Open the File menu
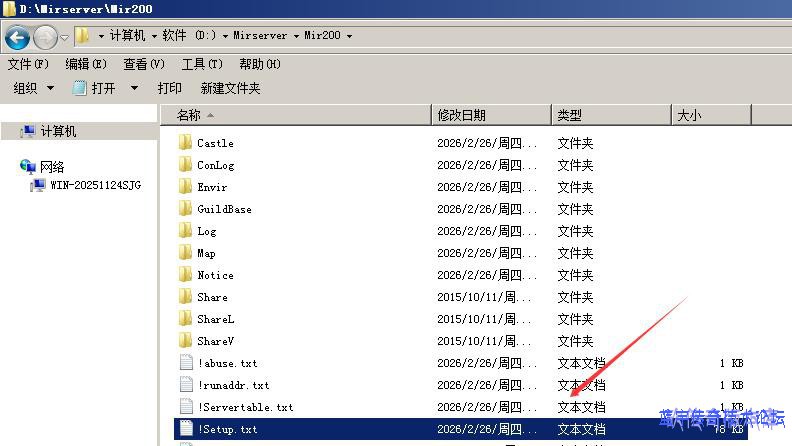Screen dimensions: 792x446 [28, 64]
